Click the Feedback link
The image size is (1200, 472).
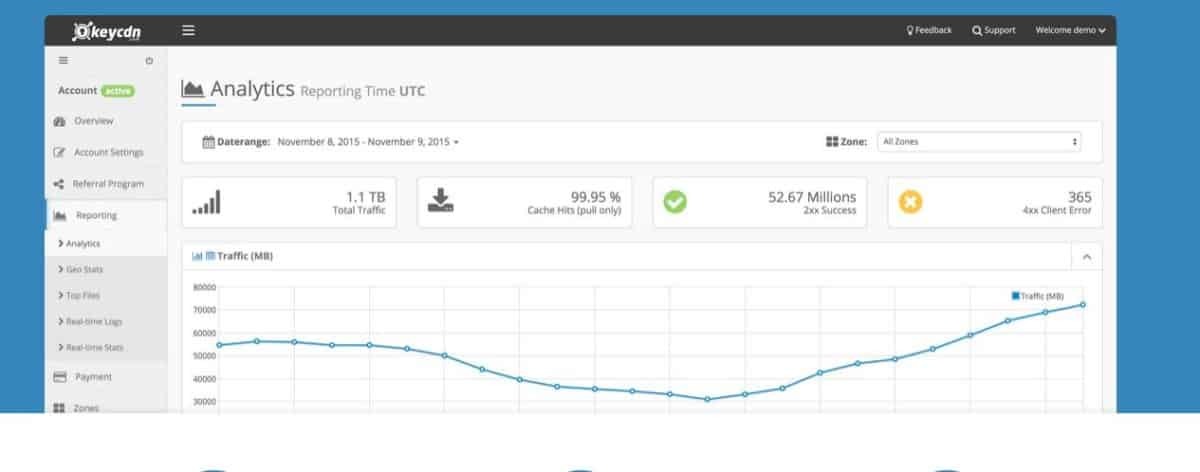point(929,30)
